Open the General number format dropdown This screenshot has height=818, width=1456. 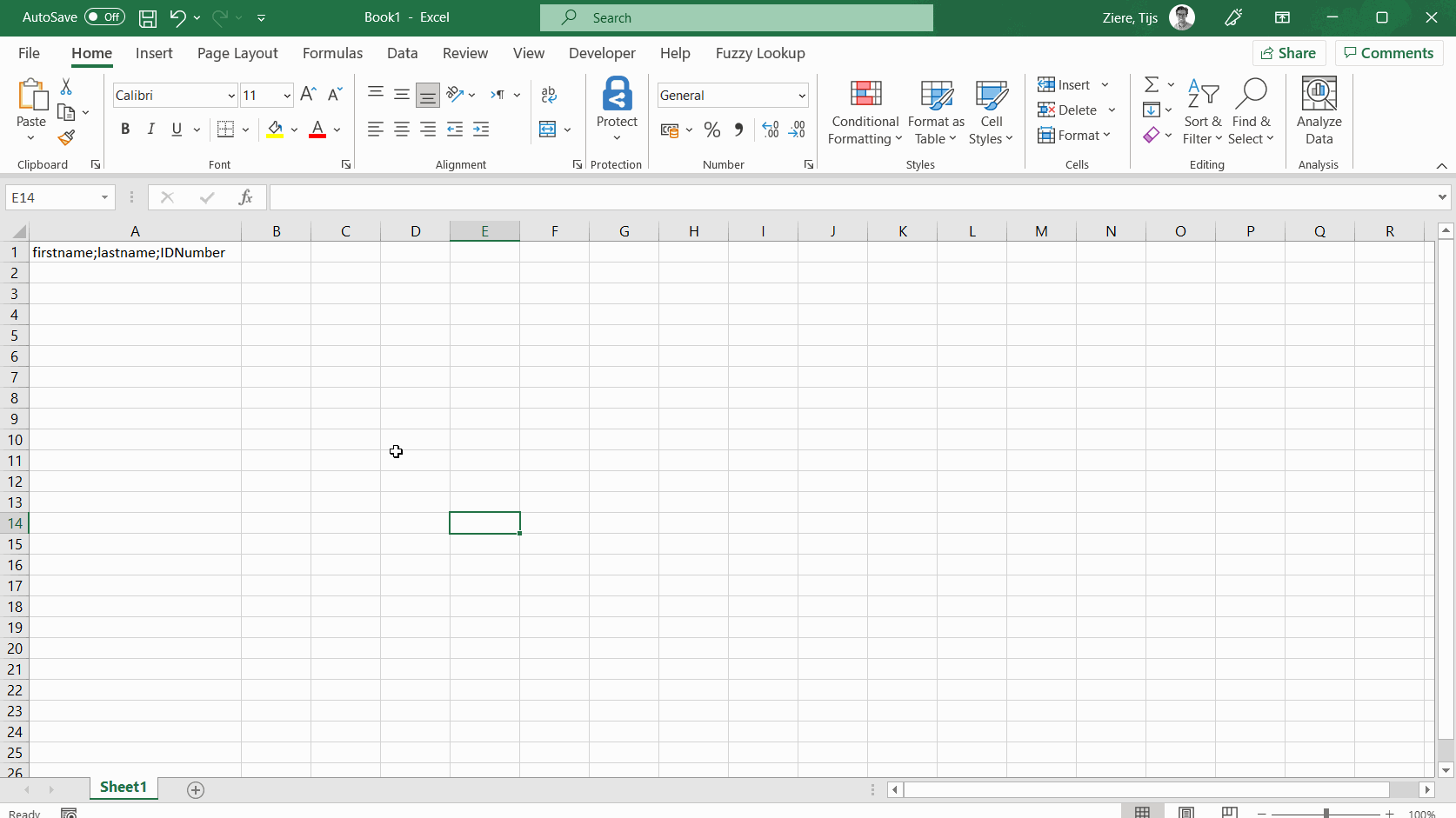tap(801, 96)
